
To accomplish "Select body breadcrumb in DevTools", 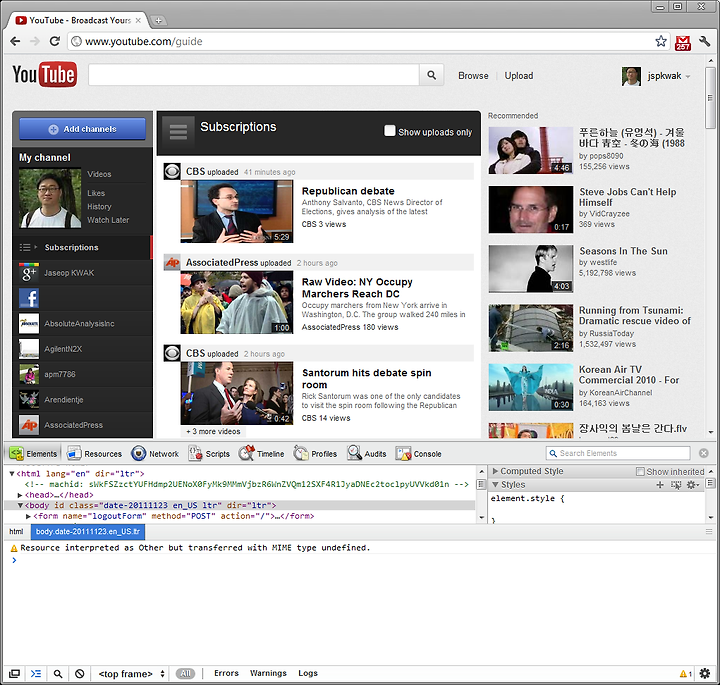I will 88,532.
